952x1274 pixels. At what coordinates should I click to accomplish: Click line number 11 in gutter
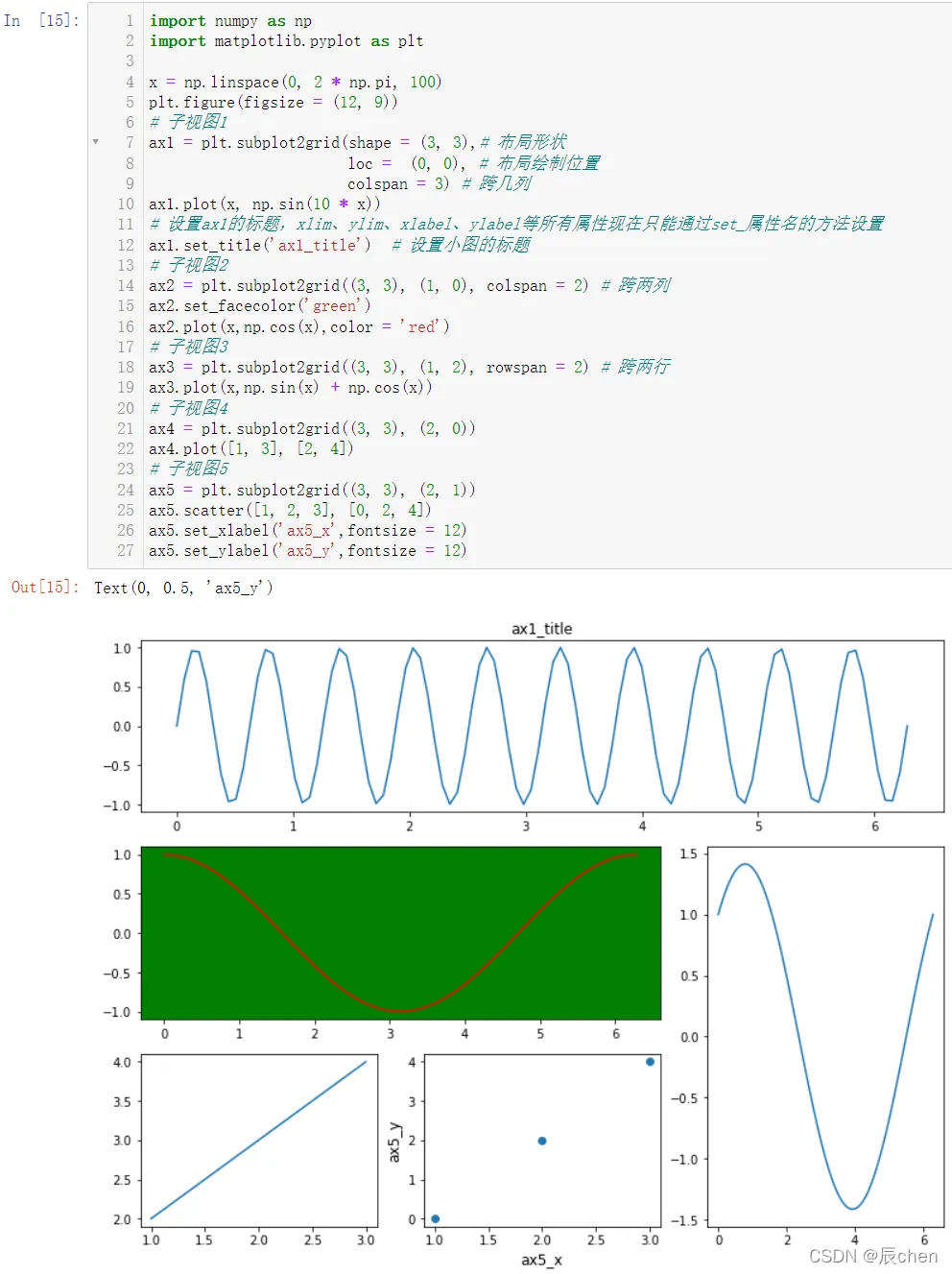coord(126,225)
